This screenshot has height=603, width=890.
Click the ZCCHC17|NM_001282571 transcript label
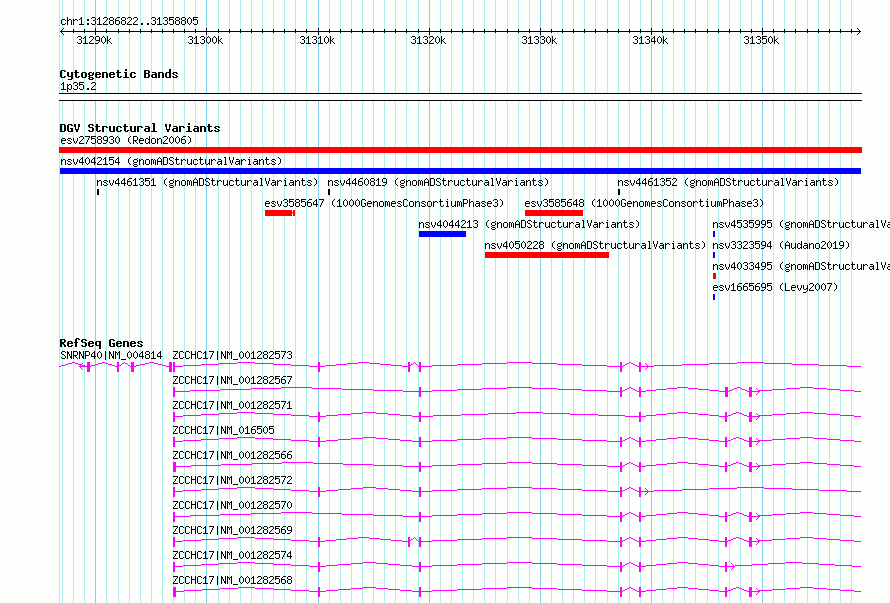[x=233, y=405]
